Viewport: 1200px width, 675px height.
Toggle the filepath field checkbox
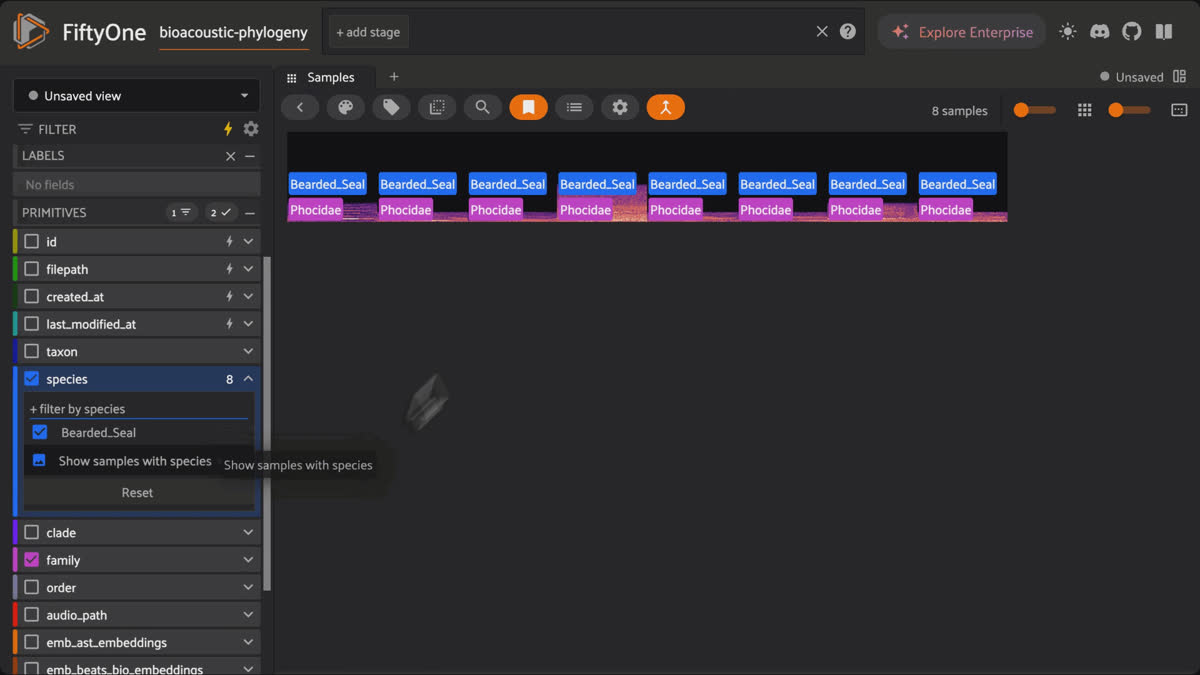coord(31,269)
